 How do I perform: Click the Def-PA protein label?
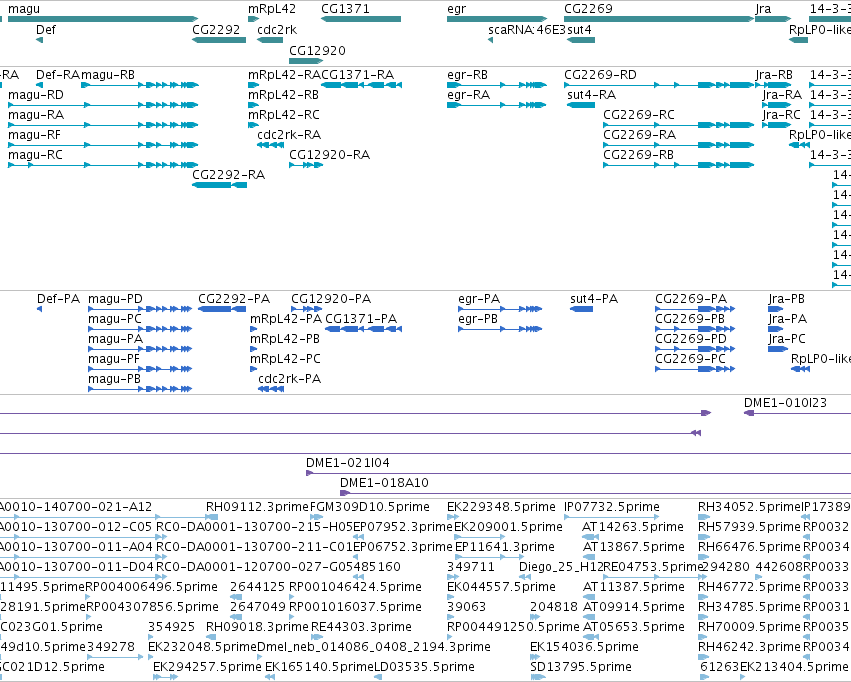(58, 299)
